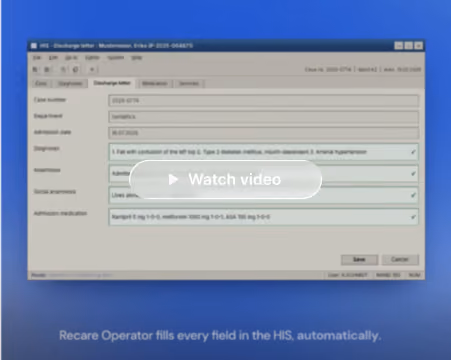
Task: Click the Save button
Action: (359, 260)
